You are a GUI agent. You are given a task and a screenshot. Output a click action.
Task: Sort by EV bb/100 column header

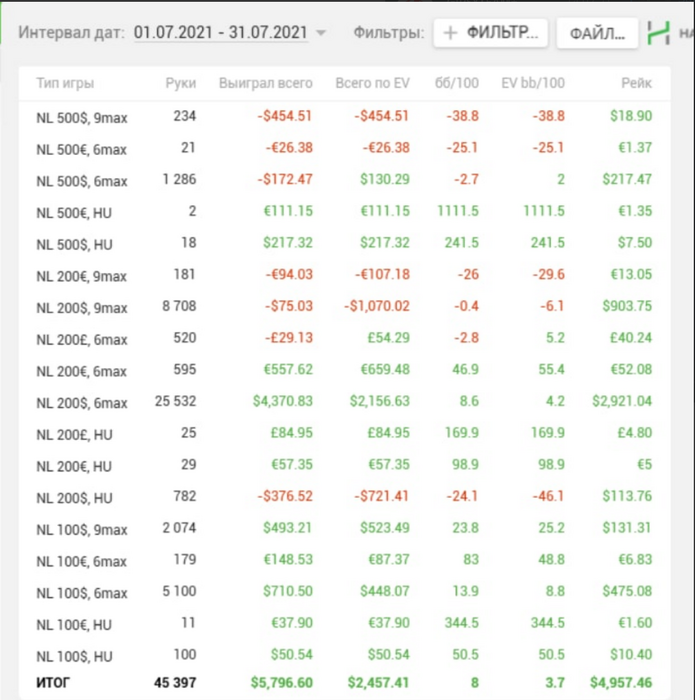[533, 83]
